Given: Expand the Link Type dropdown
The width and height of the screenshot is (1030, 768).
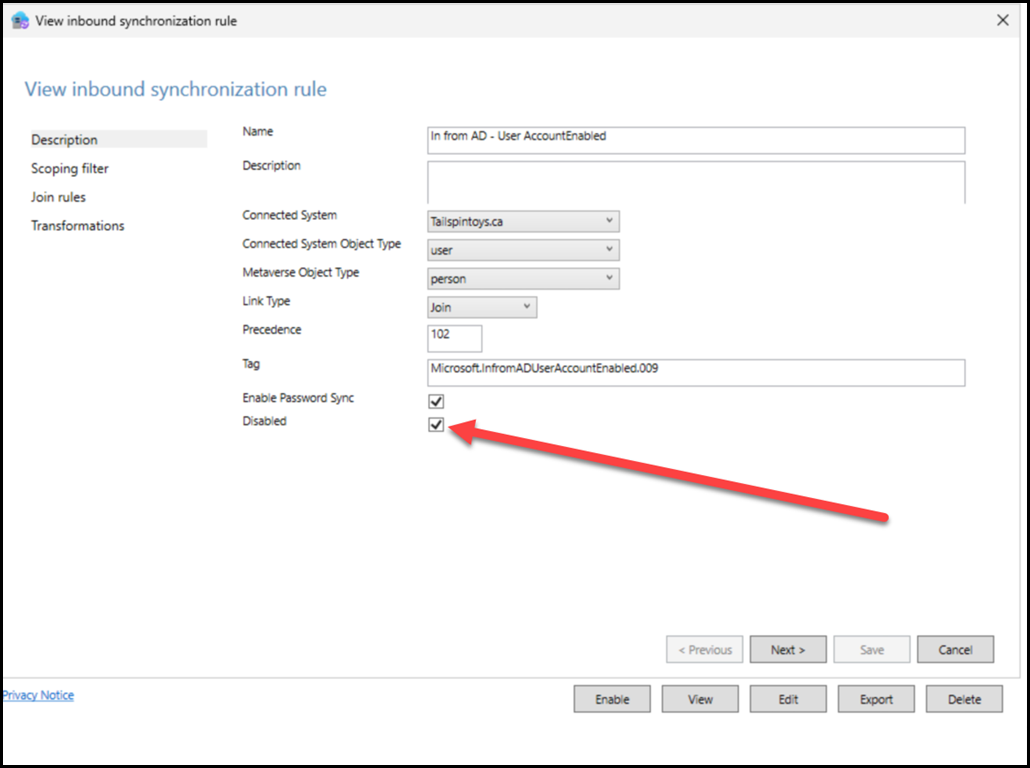Looking at the screenshot, I should (482, 308).
